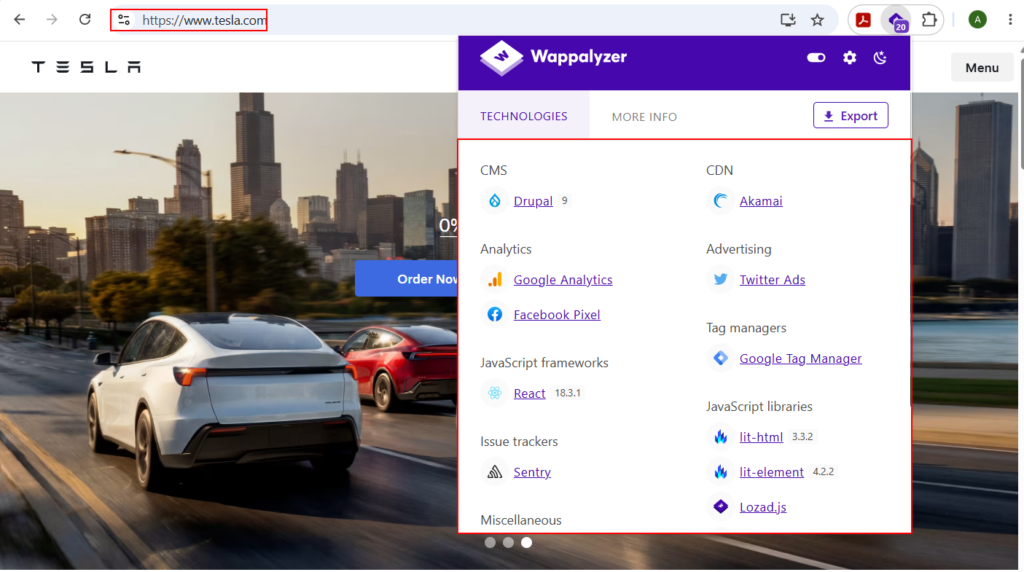Screen dimensions: 1024x572
Task: Click React version 18.3.1 badge
Action: [x=568, y=393]
